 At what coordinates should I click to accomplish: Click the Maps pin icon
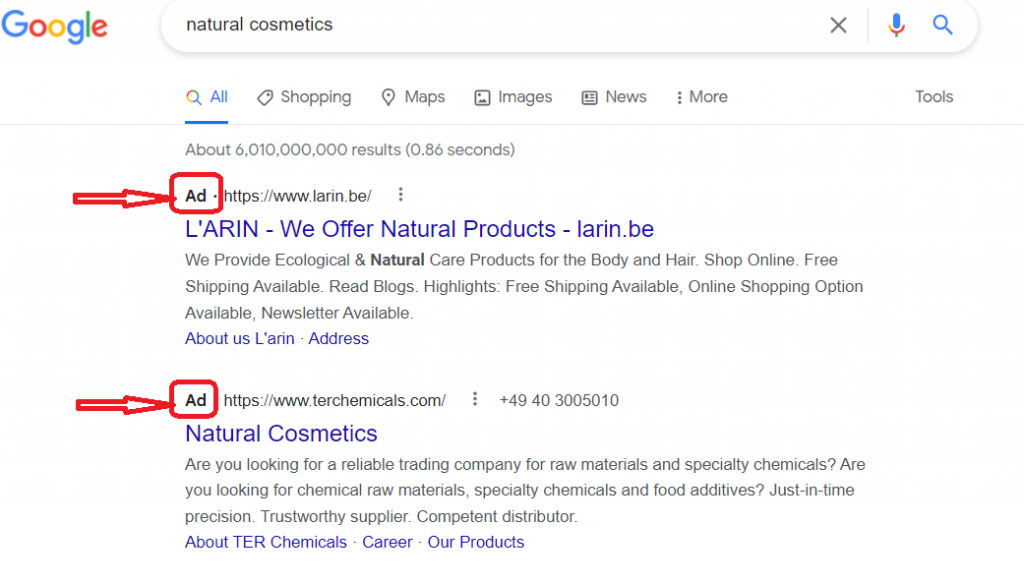(389, 97)
